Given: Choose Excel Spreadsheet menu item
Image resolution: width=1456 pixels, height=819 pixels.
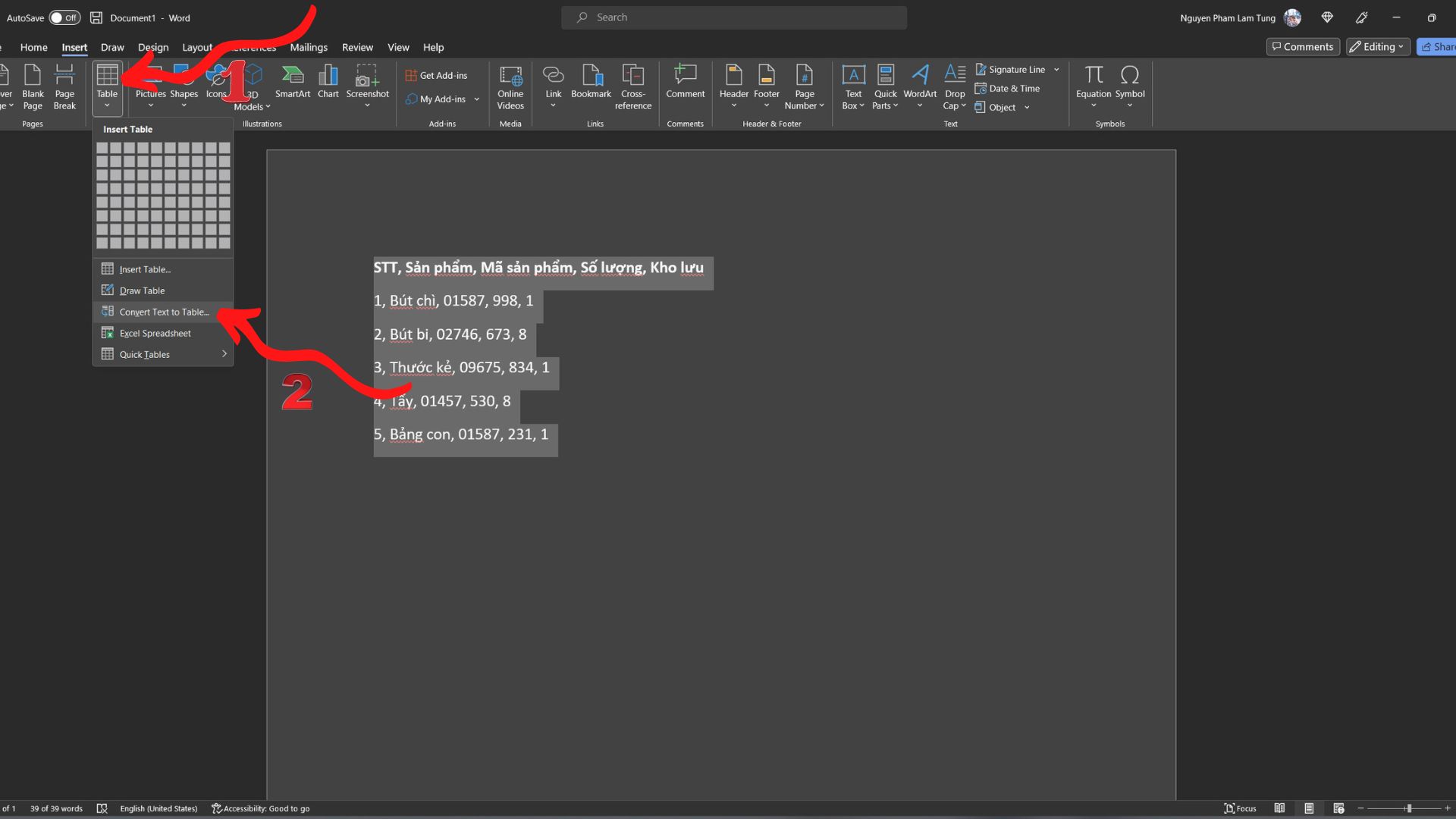Looking at the screenshot, I should tap(163, 333).
